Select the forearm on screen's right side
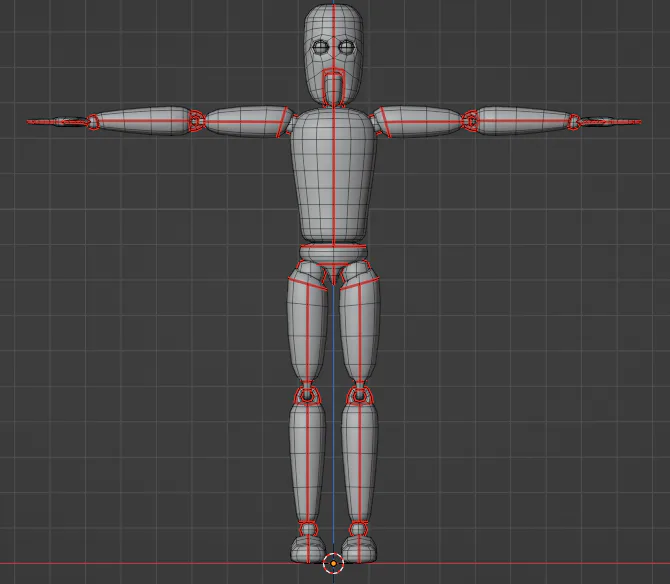The image size is (670, 584). (525, 121)
